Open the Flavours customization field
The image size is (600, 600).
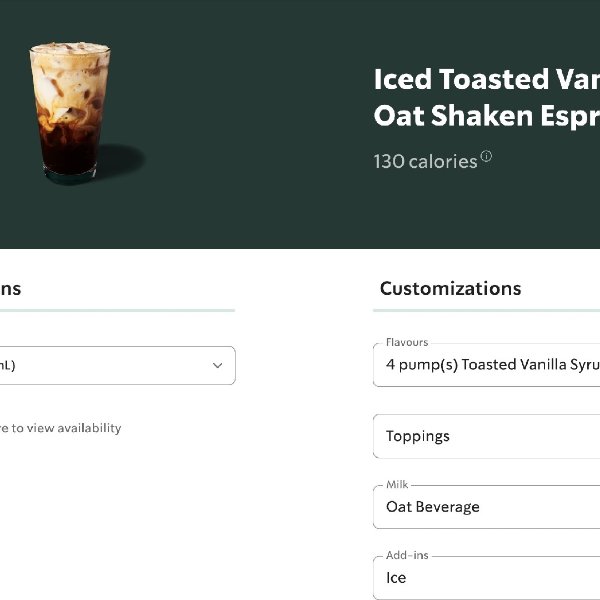point(492,365)
